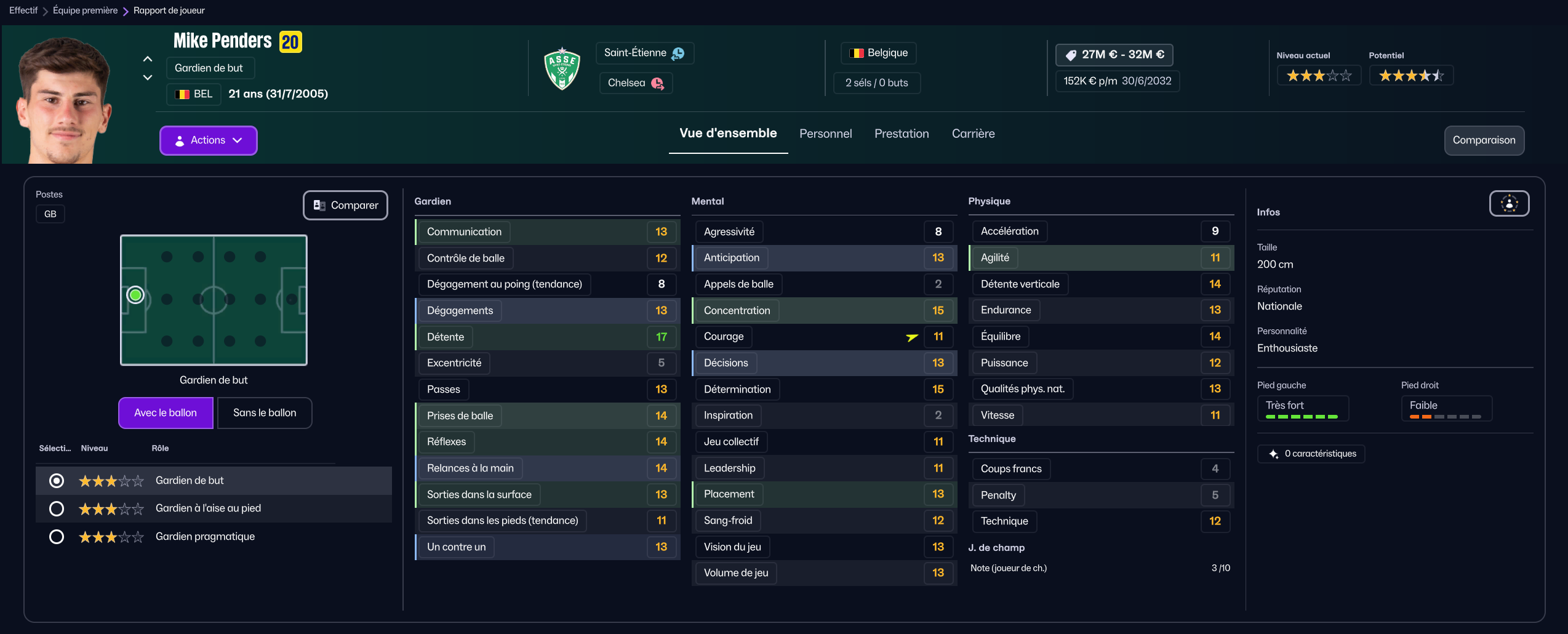Click the Courage attribute trend arrow
1568x634 pixels.
[x=912, y=337]
